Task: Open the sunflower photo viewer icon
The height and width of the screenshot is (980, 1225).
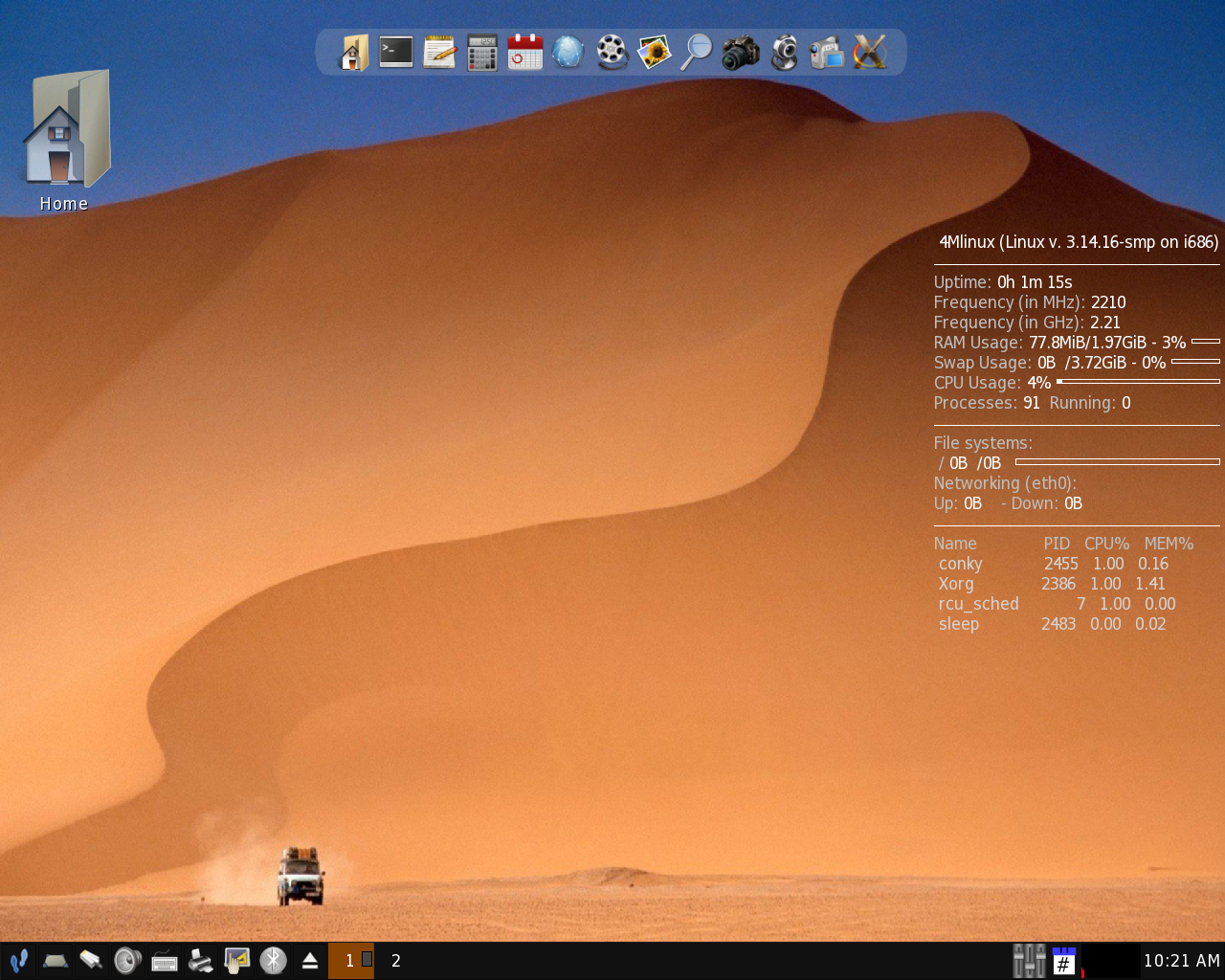Action: pyautogui.click(x=655, y=52)
